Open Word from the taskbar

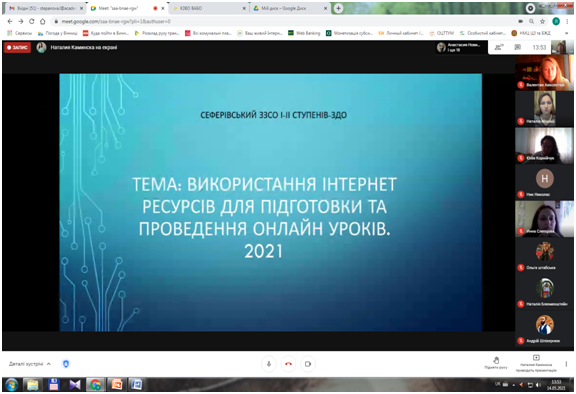[137, 385]
